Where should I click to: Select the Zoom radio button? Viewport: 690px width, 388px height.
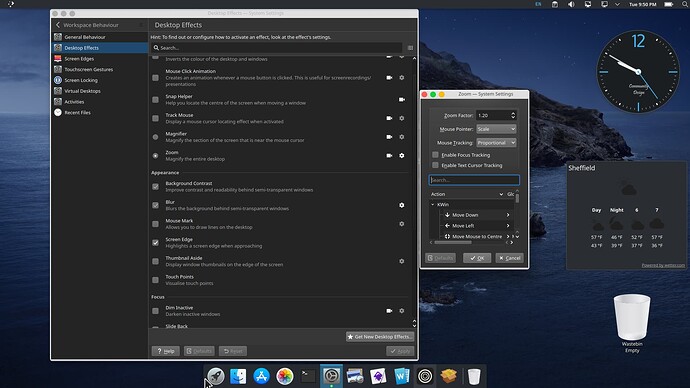[x=155, y=156]
